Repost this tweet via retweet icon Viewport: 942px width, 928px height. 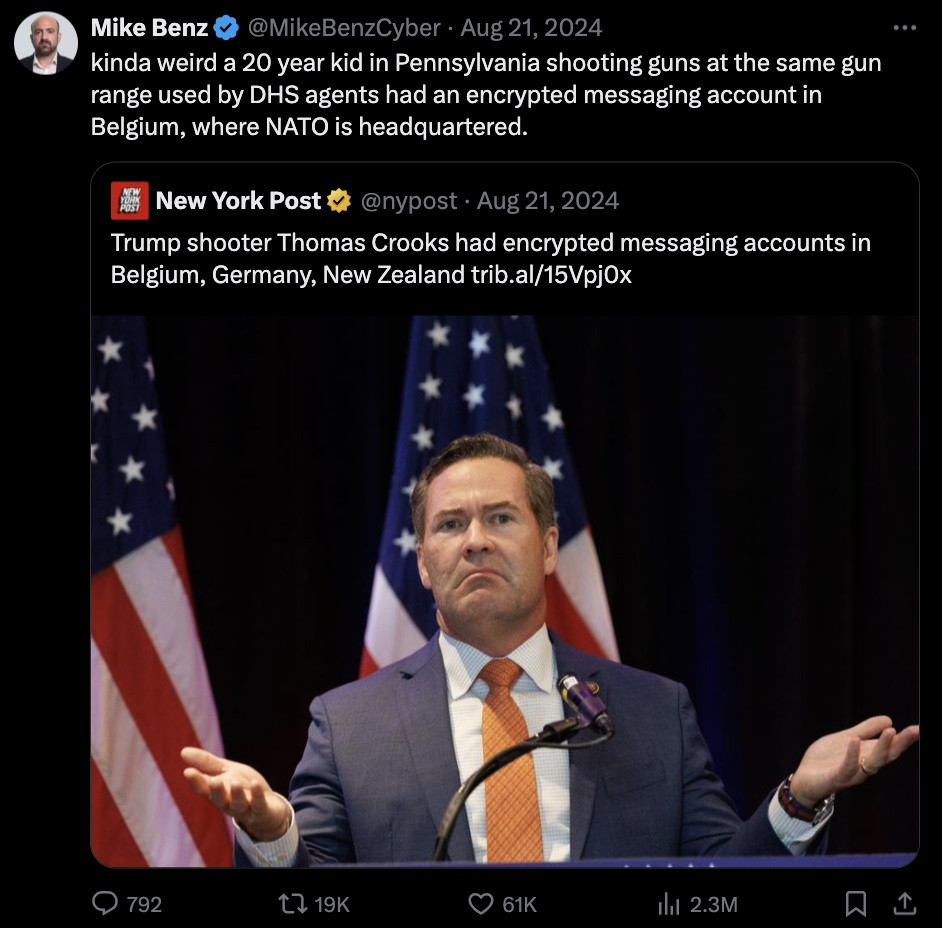point(294,904)
